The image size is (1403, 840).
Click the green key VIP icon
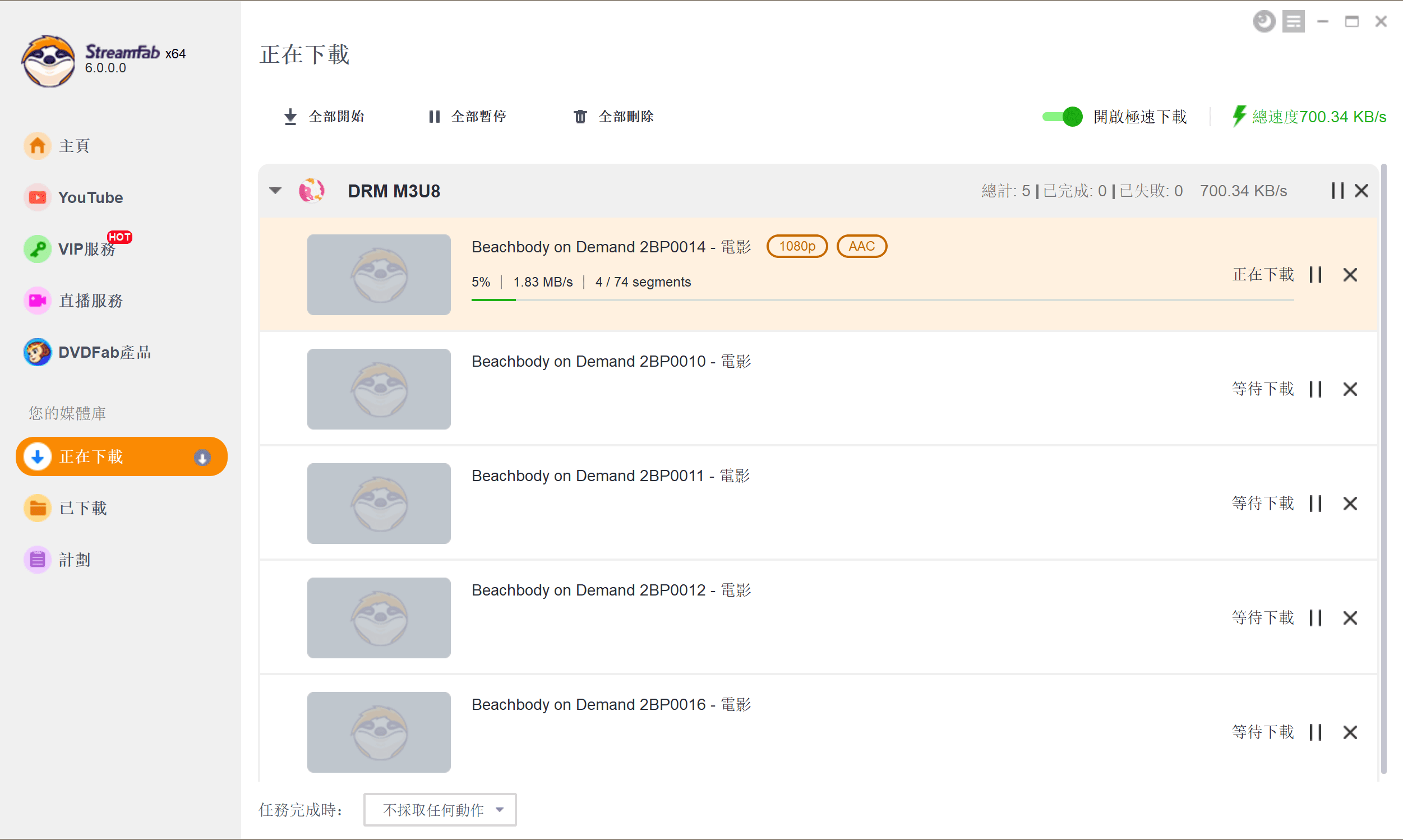[x=38, y=249]
